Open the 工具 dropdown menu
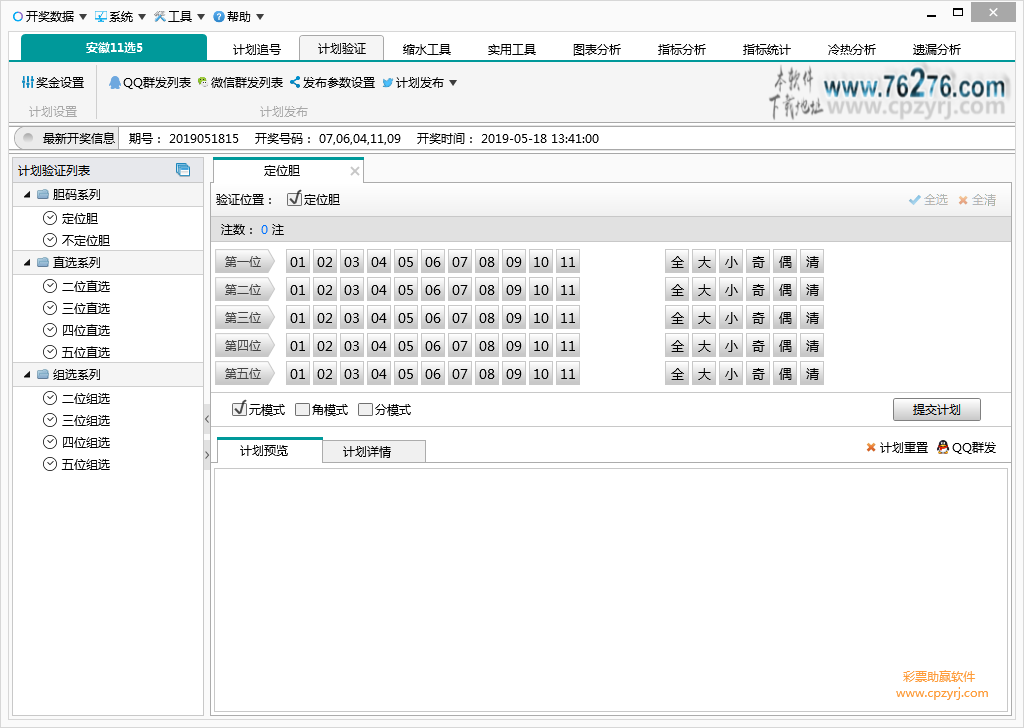This screenshot has width=1024, height=728. (x=180, y=16)
